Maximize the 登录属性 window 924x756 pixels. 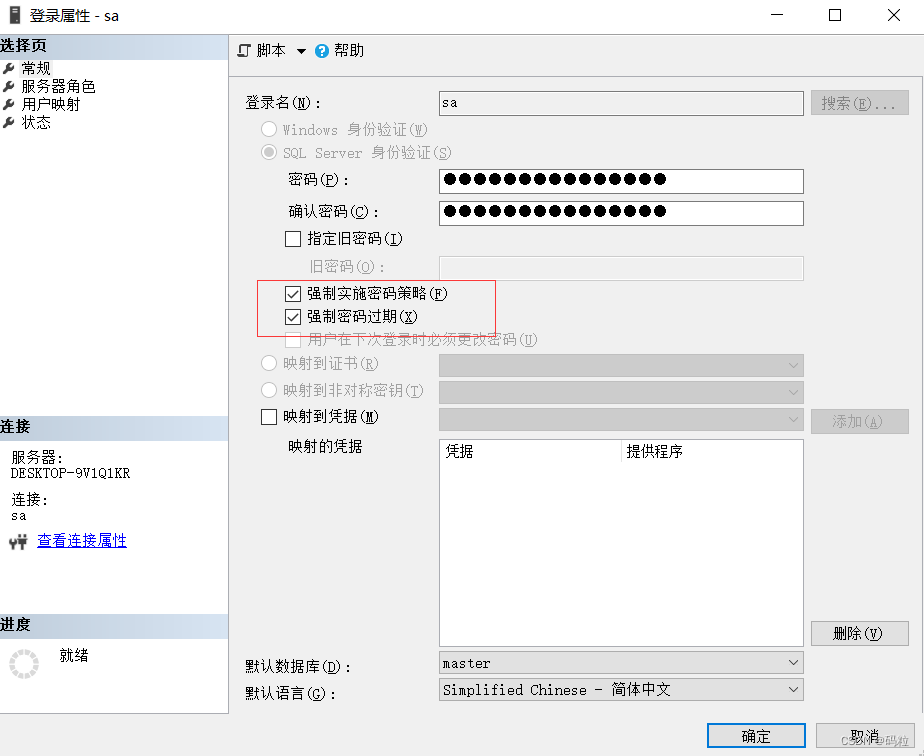[x=835, y=15]
